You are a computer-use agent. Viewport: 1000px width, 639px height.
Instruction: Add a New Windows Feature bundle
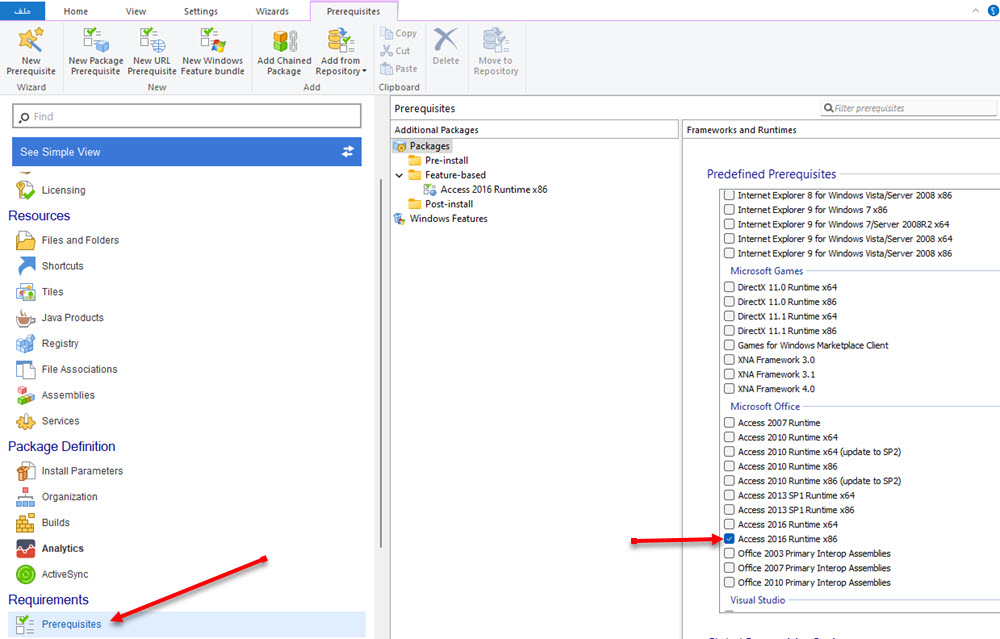click(x=212, y=52)
